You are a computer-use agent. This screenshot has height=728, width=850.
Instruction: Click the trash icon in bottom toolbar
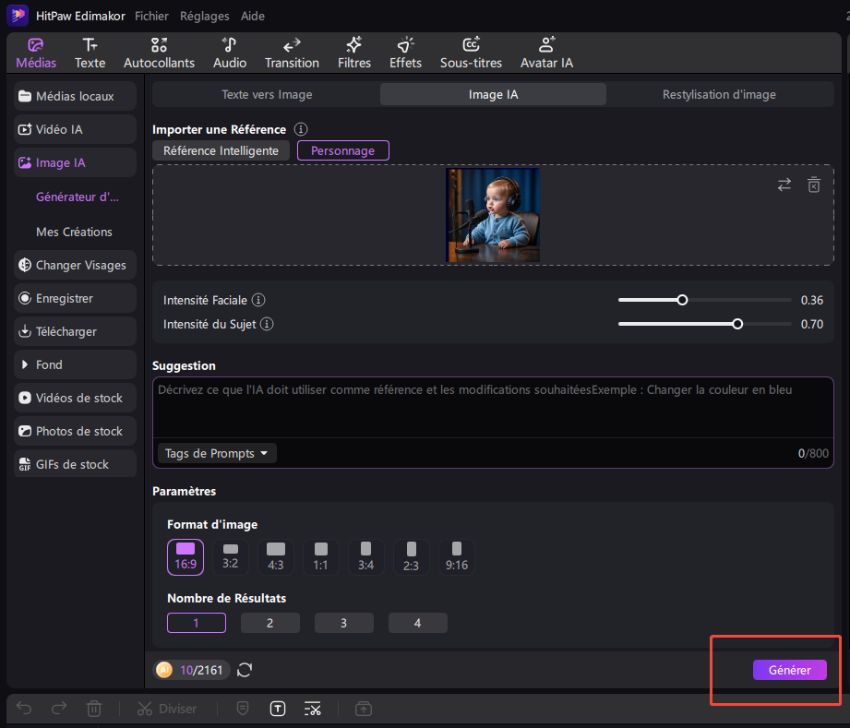94,708
